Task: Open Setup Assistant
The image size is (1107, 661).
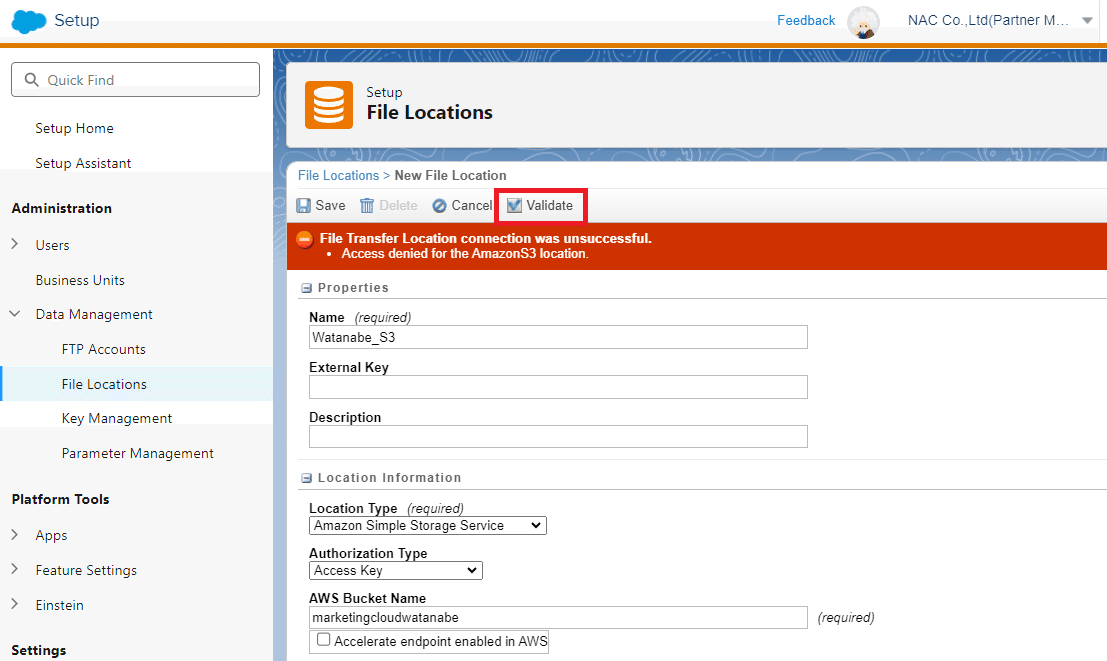Action: [x=83, y=163]
